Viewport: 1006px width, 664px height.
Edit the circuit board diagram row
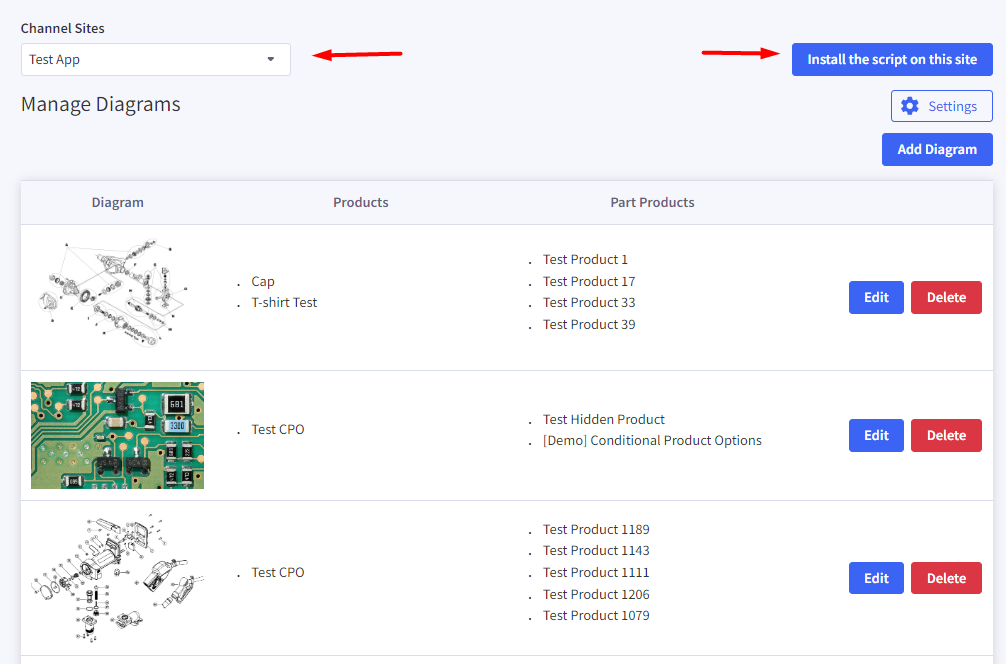click(x=876, y=436)
